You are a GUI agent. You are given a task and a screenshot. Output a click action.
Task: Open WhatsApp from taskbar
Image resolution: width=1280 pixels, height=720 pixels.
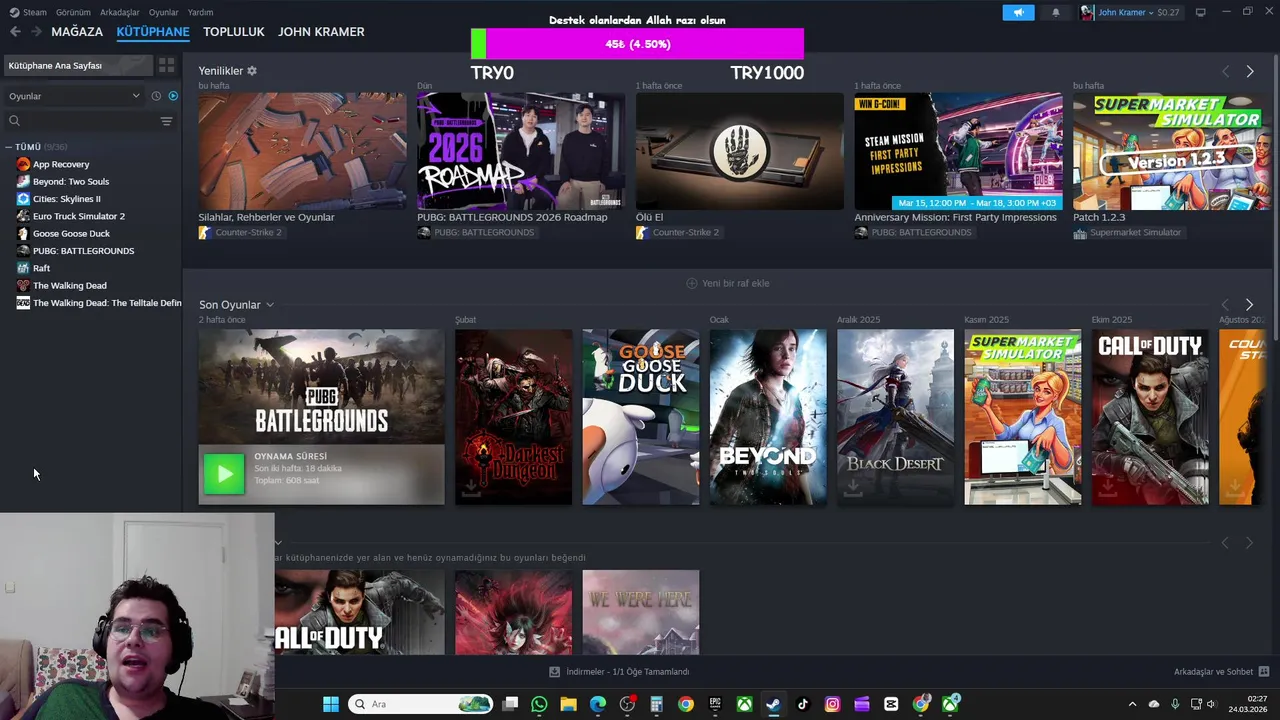click(x=539, y=704)
